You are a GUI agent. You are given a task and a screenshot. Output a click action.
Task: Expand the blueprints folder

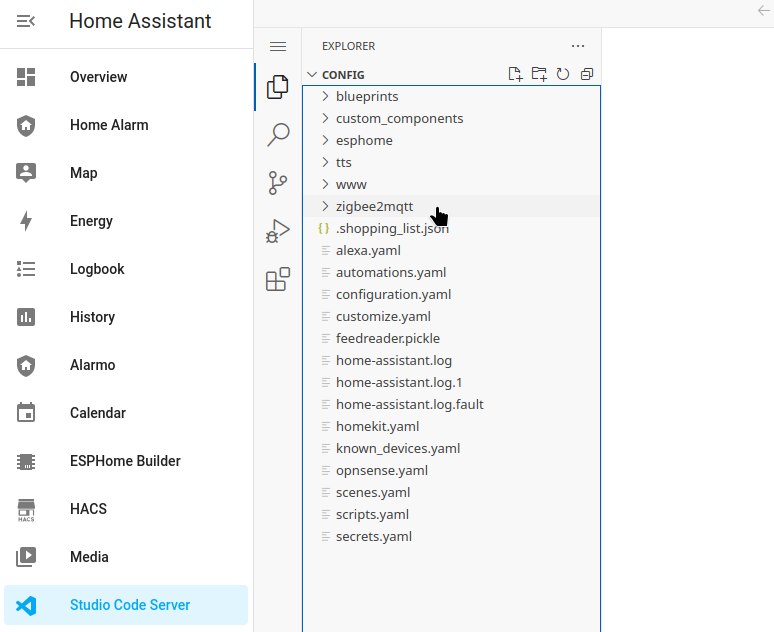point(452,97)
